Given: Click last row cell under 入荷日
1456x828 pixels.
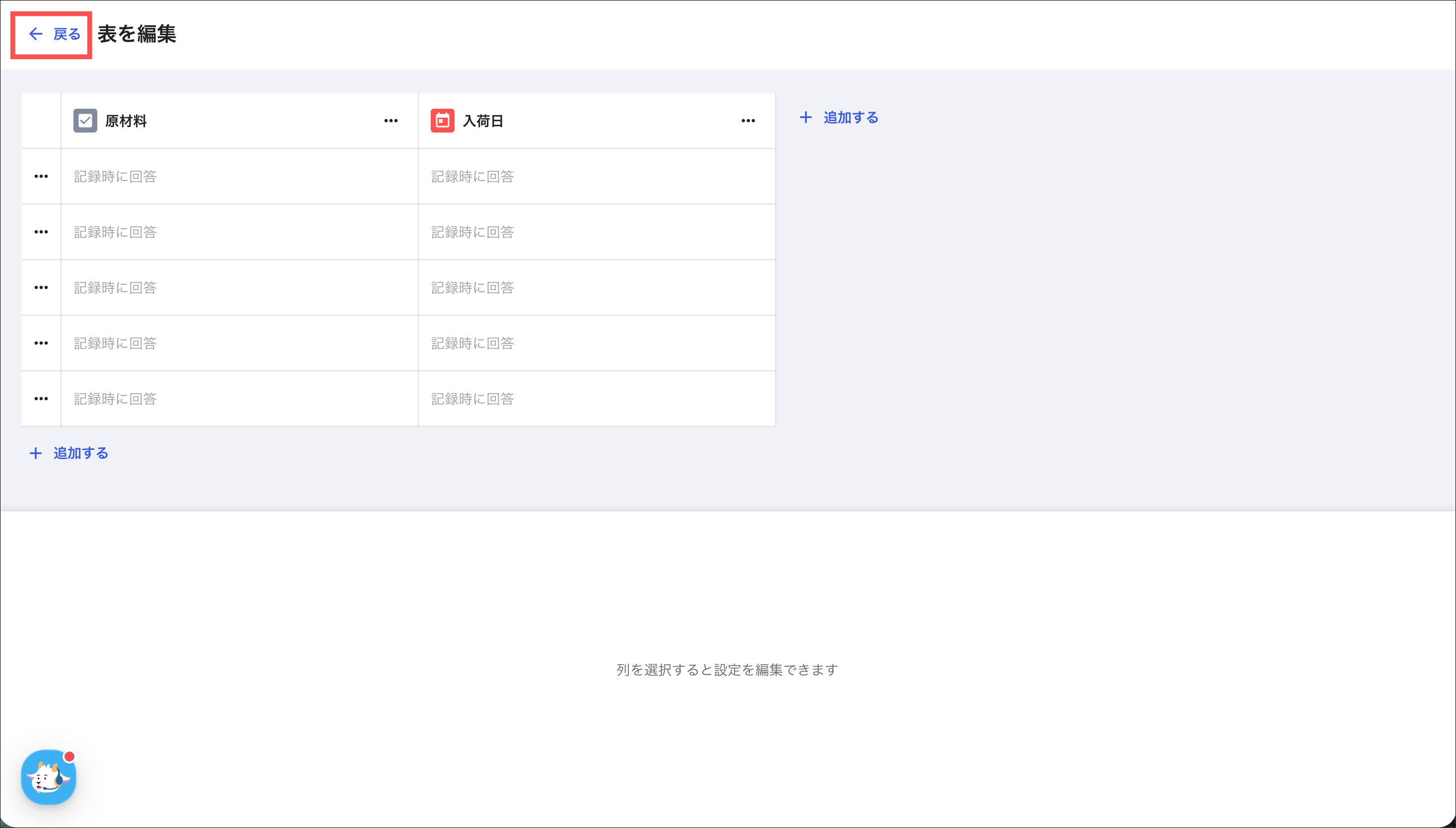Looking at the screenshot, I should pos(597,399).
